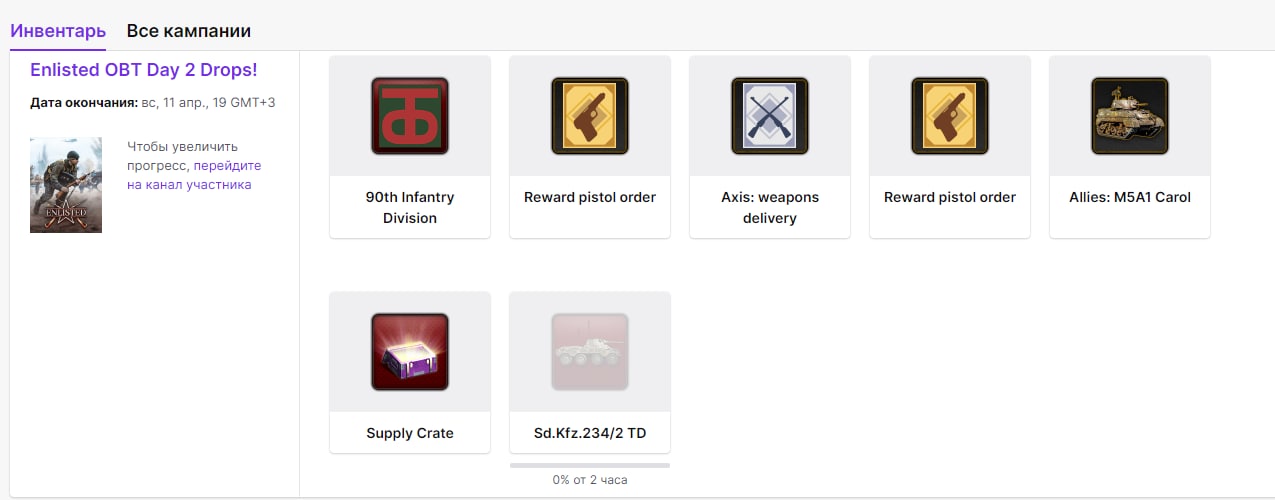This screenshot has height=500, width=1275.
Task: Click the Supply Crate text label
Action: pyautogui.click(x=410, y=433)
